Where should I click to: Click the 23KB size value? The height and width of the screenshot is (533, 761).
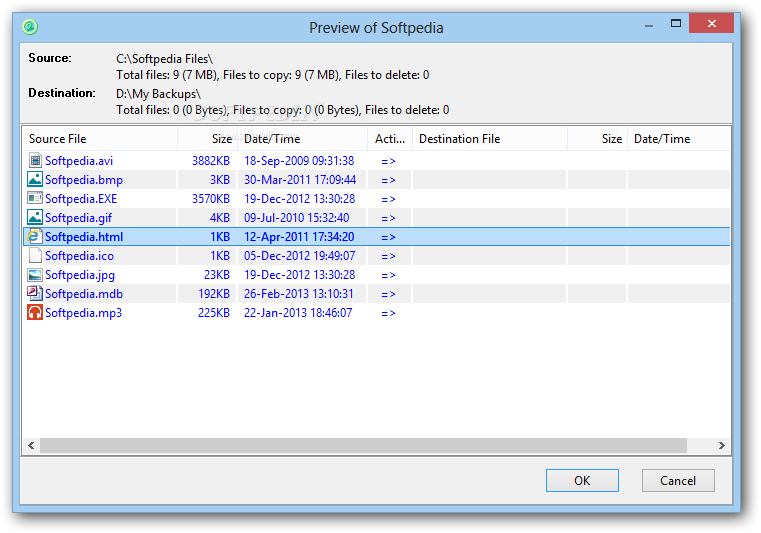tap(216, 275)
